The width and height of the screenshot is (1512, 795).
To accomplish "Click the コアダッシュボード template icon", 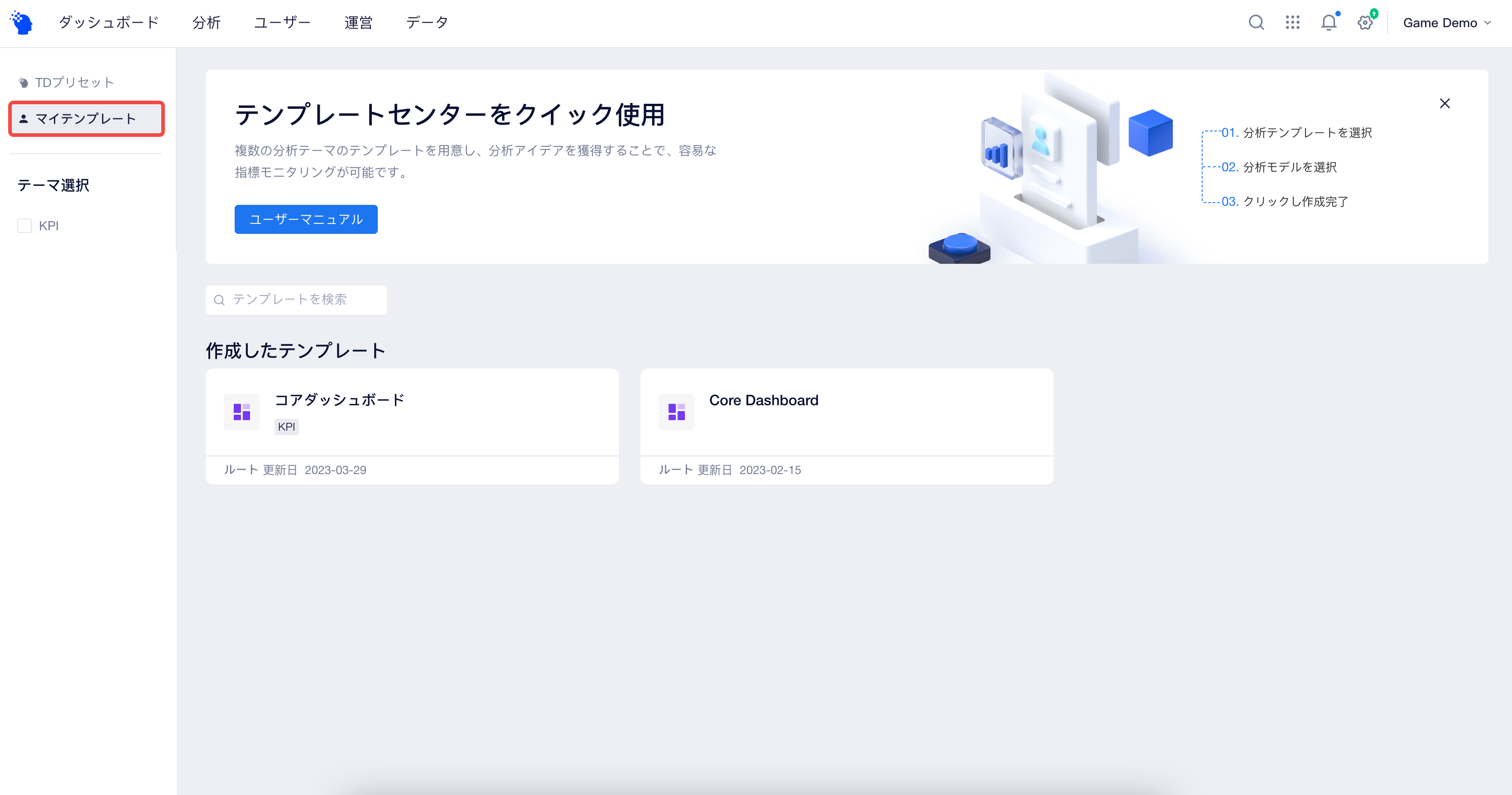I will click(242, 412).
